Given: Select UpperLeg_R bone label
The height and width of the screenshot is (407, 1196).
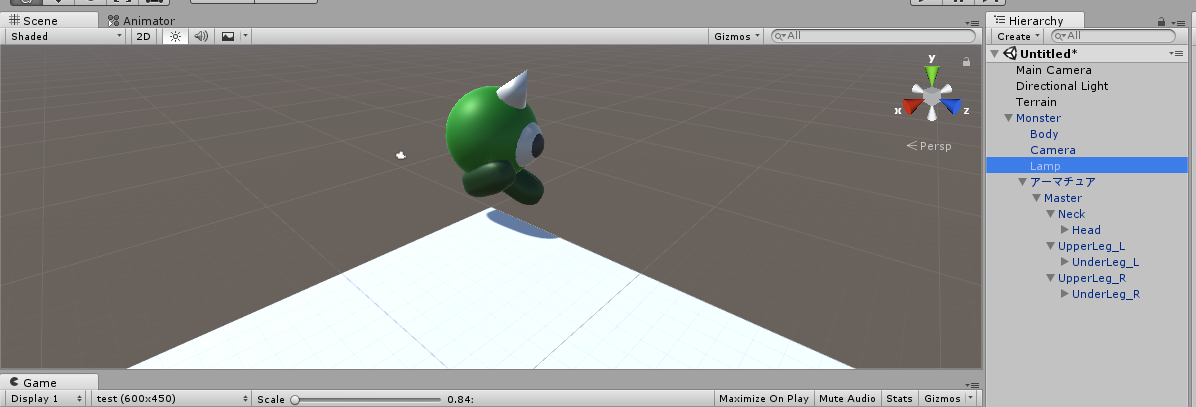Looking at the screenshot, I should (1092, 278).
